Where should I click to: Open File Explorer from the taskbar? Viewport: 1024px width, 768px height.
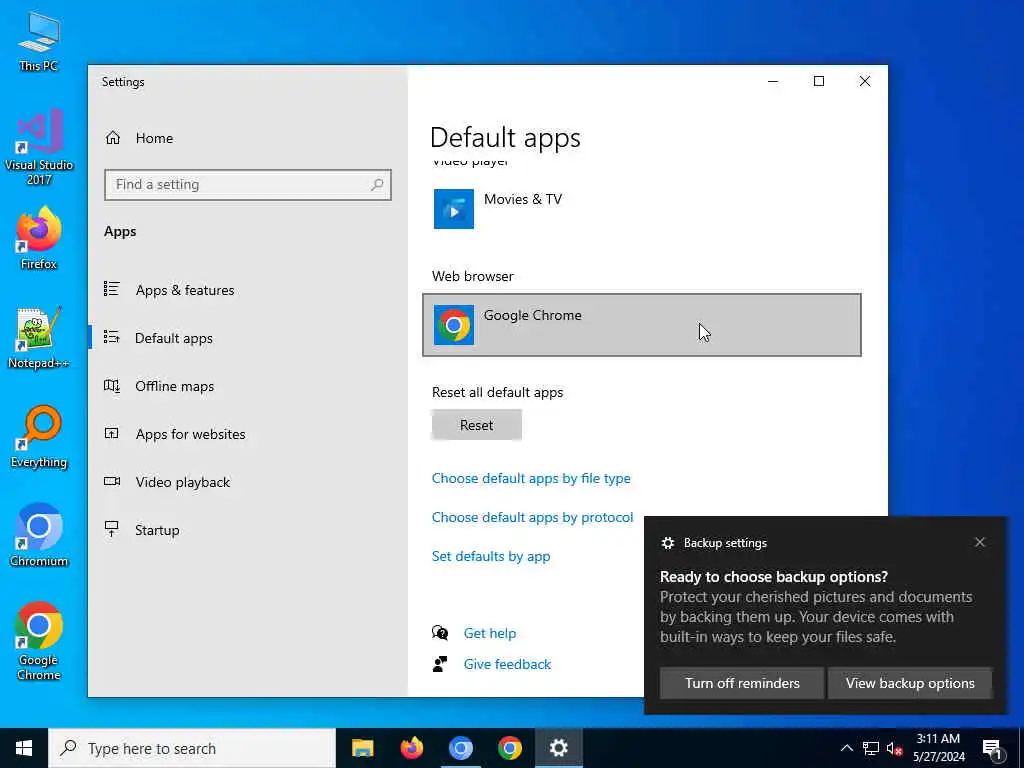click(362, 748)
